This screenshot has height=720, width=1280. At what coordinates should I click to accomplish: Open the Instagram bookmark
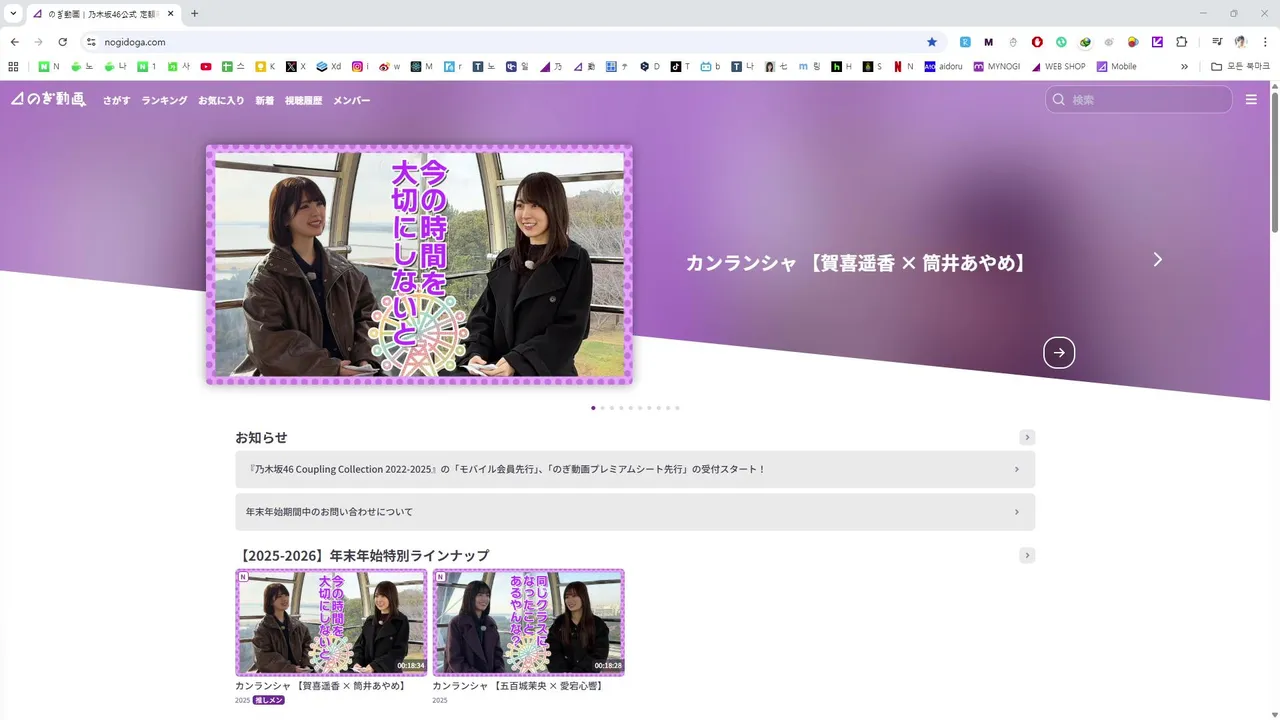tap(360, 67)
